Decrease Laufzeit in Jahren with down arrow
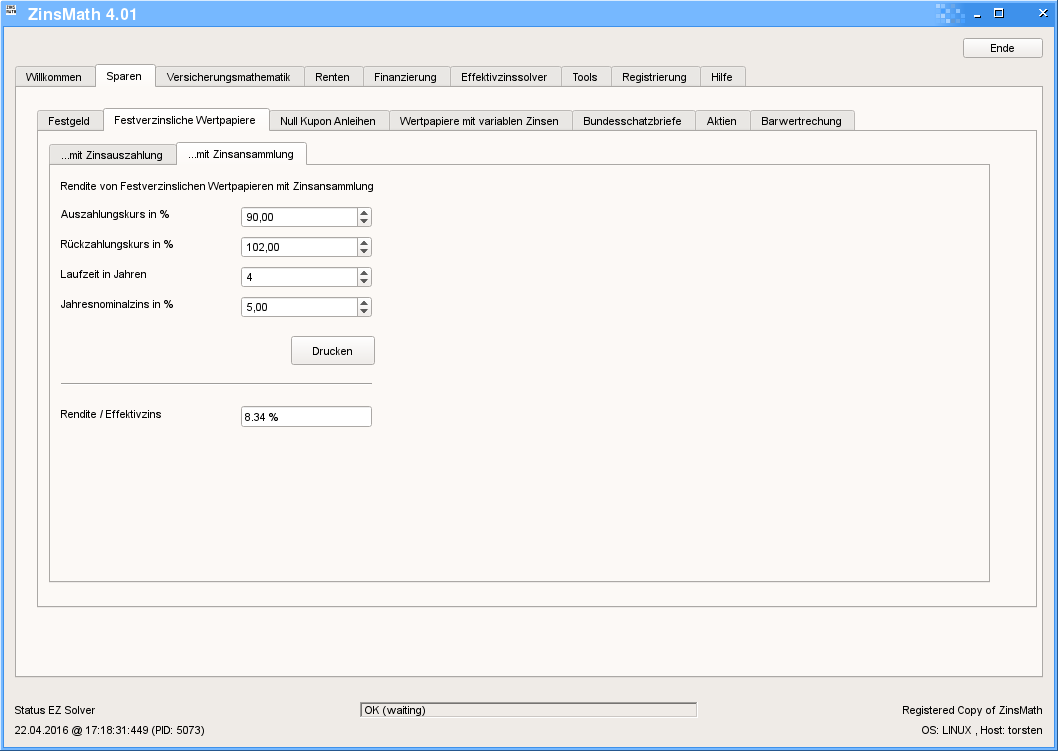This screenshot has width=1058, height=751. click(x=364, y=282)
